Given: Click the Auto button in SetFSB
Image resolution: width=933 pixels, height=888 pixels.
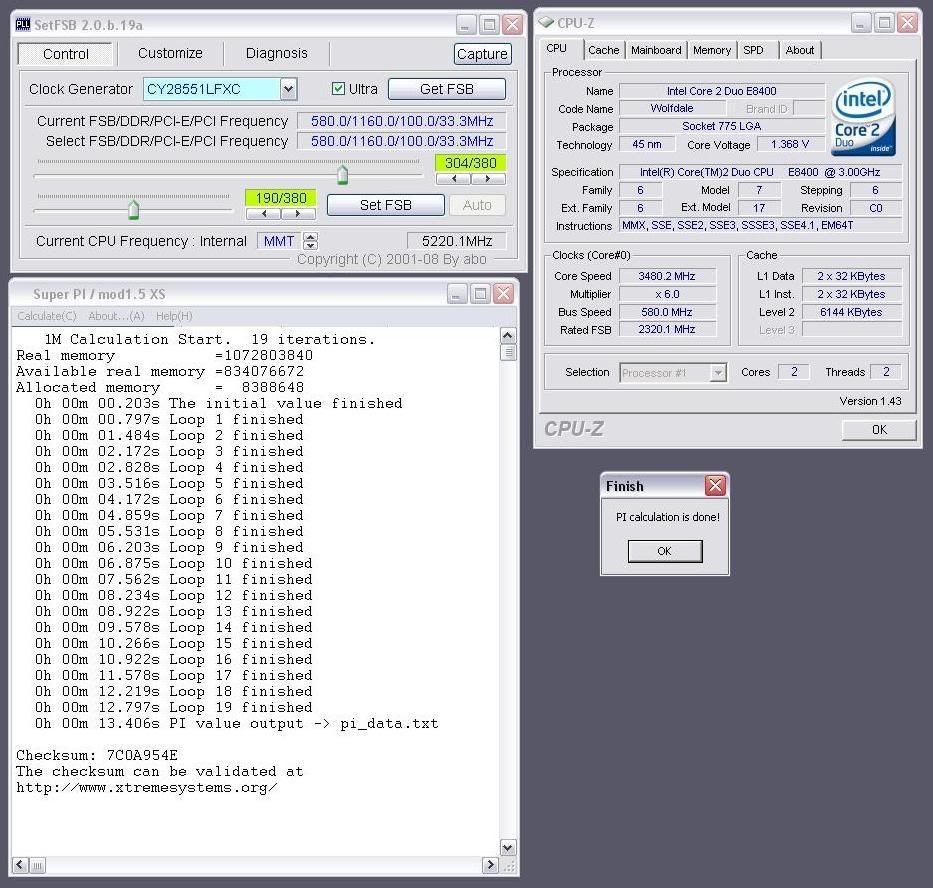Looking at the screenshot, I should pyautogui.click(x=477, y=205).
